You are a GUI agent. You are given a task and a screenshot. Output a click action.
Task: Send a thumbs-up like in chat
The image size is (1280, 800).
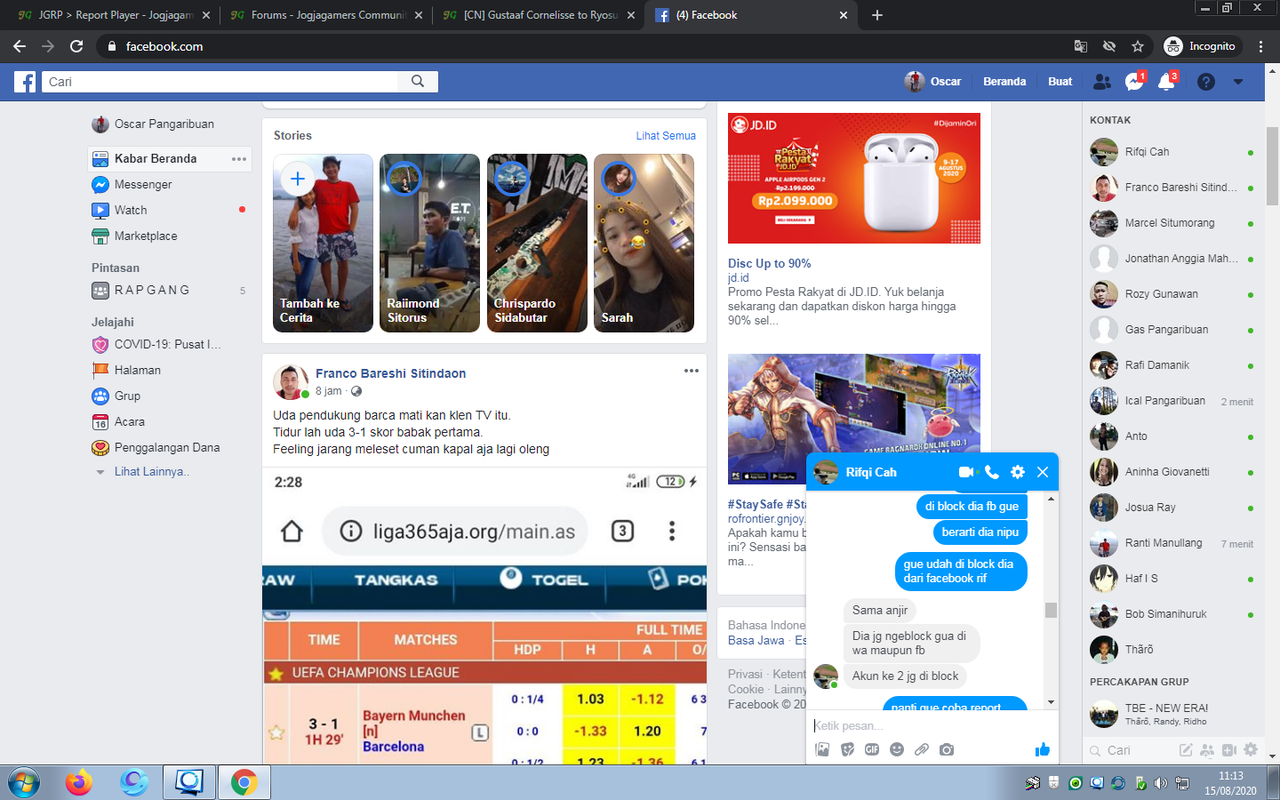coord(1043,749)
